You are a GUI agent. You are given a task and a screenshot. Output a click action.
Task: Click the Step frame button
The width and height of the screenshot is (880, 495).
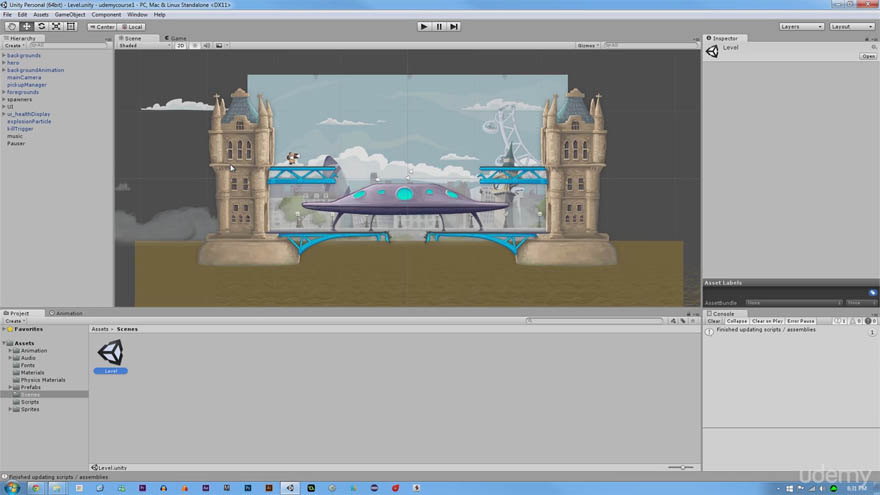point(454,26)
